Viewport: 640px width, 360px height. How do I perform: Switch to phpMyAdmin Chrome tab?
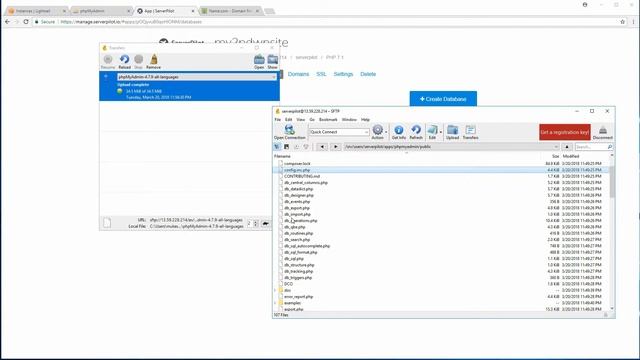click(100, 11)
